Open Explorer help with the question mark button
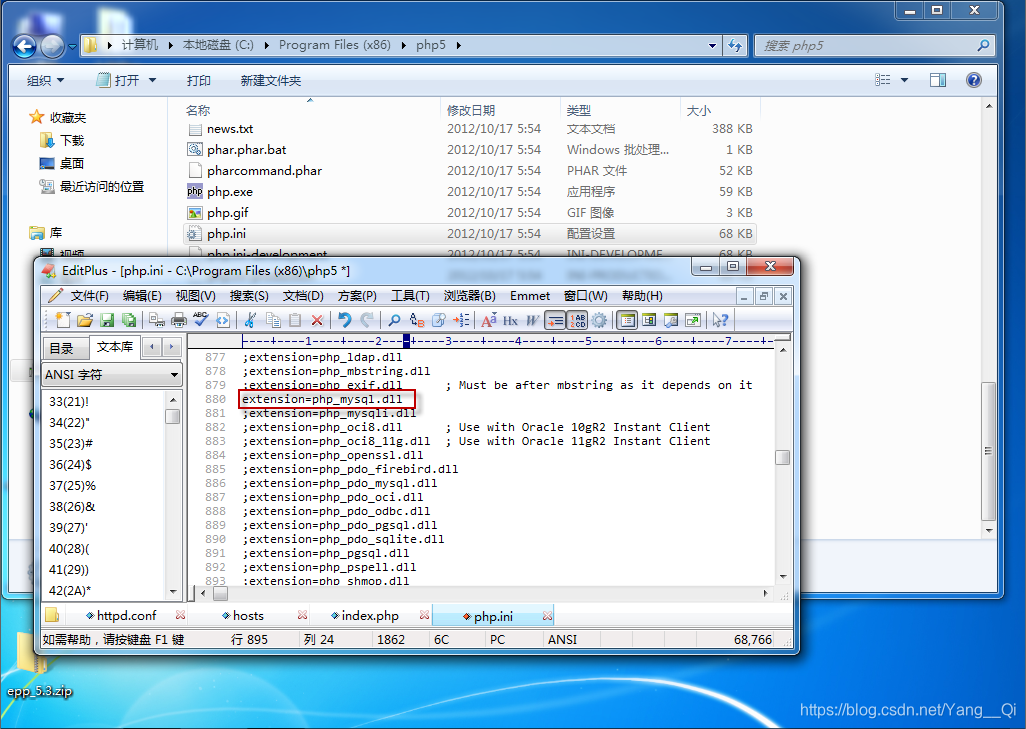The image size is (1026, 729). (x=974, y=80)
